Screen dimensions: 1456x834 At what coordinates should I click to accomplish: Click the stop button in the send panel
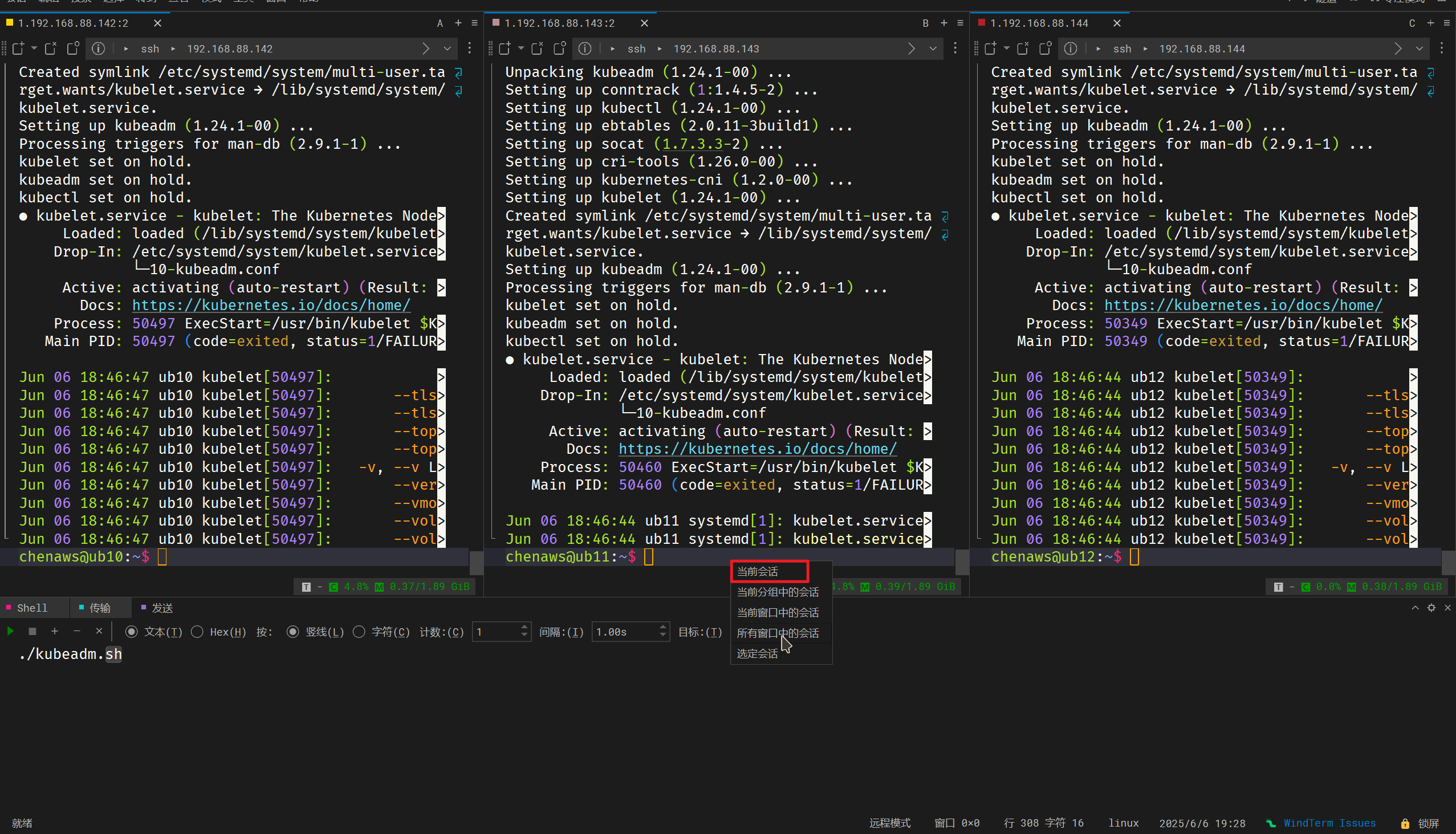pos(32,631)
